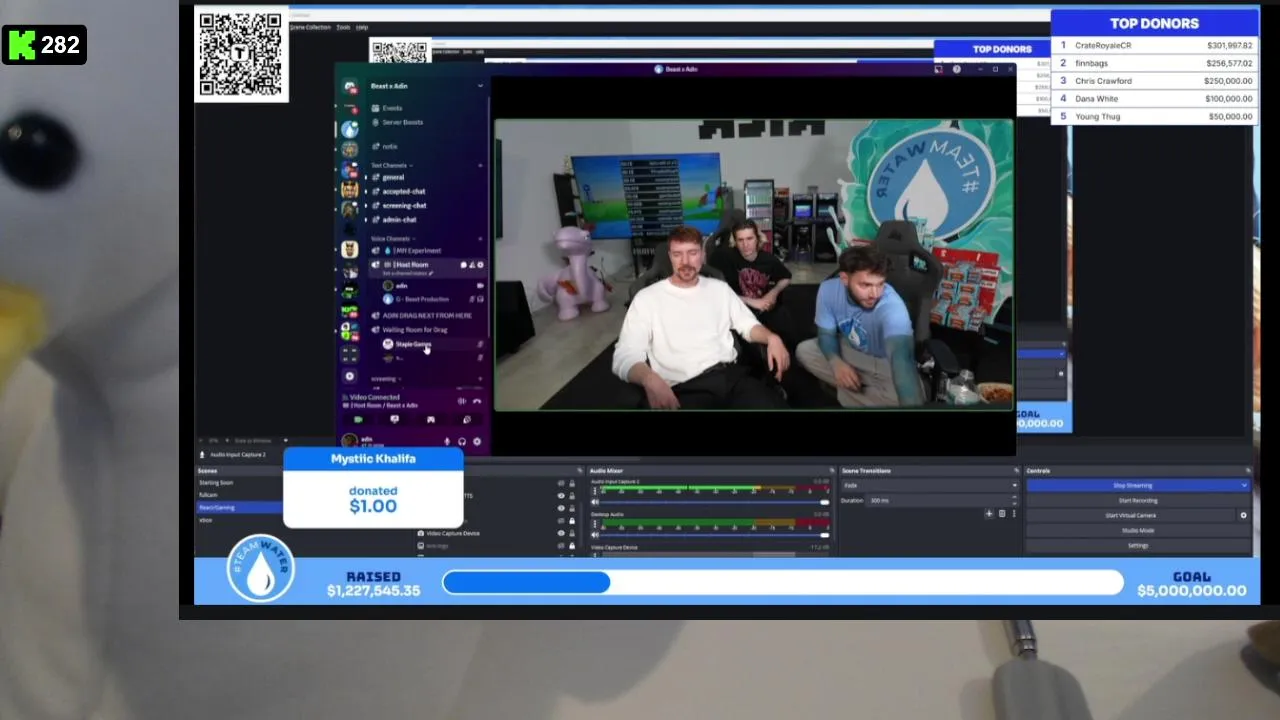Add a channel to Voice Channels
Image resolution: width=1280 pixels, height=720 pixels.
[x=480, y=238]
